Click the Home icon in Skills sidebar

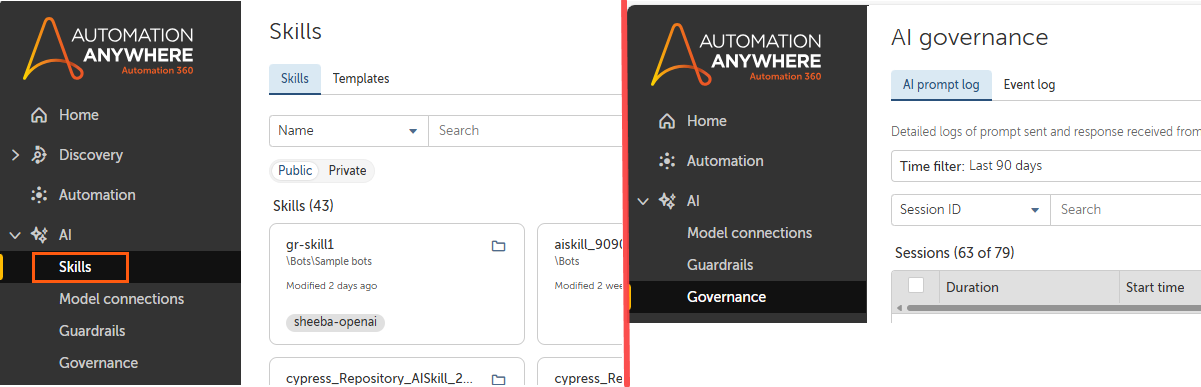pos(39,115)
